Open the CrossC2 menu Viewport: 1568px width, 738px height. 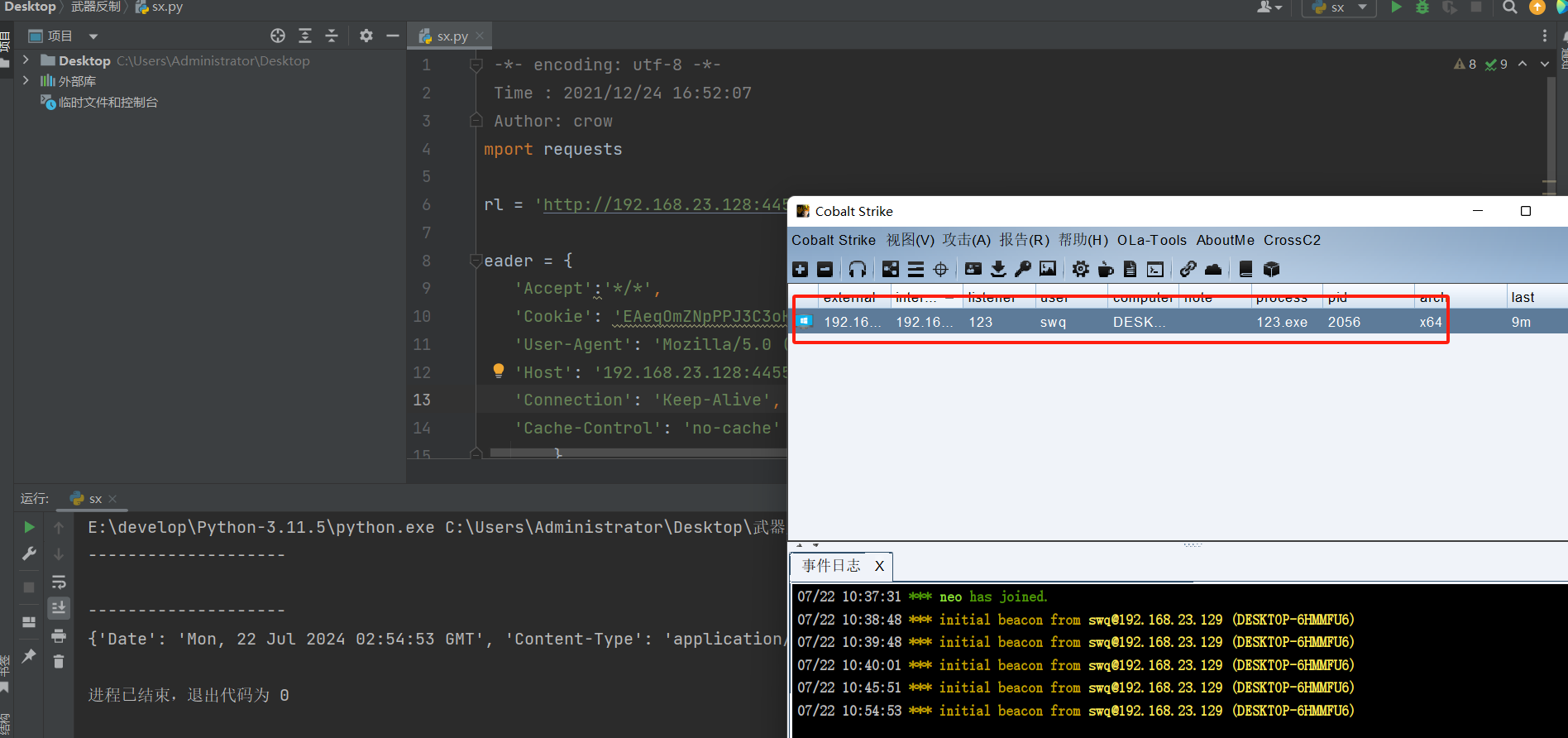(x=1293, y=240)
